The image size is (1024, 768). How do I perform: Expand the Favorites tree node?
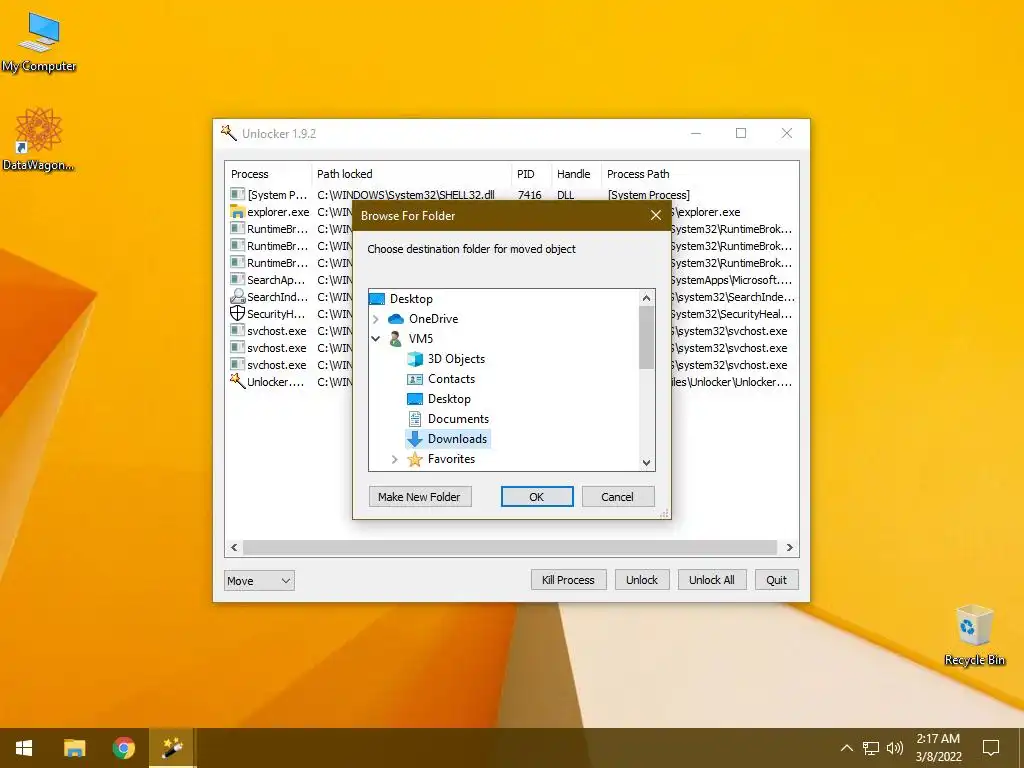tap(394, 460)
